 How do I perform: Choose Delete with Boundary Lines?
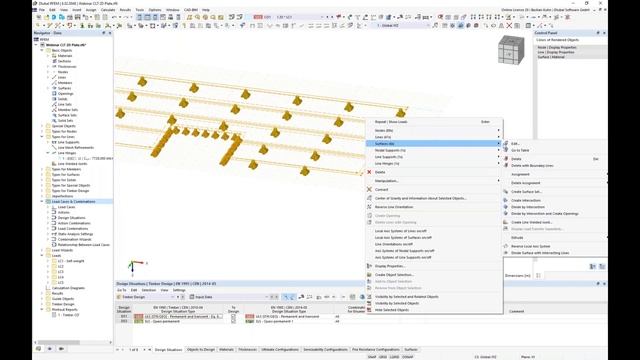[x=532, y=166]
